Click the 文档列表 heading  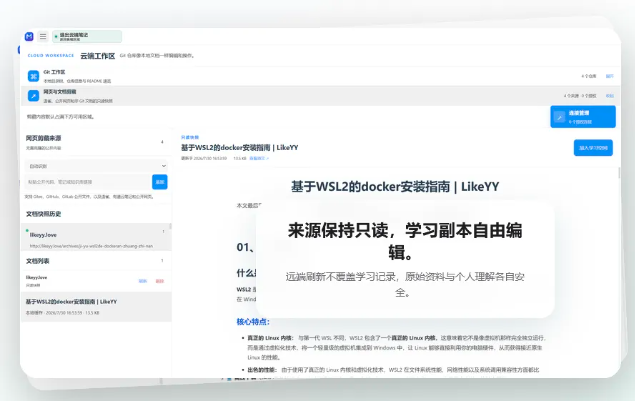point(38,261)
